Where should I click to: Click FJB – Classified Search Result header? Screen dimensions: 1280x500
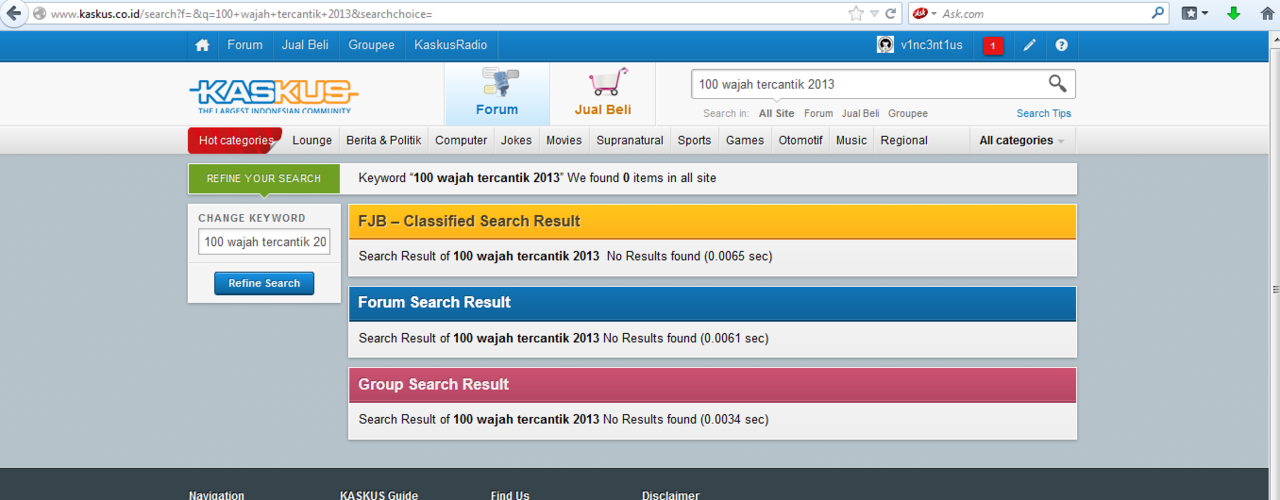(x=712, y=222)
